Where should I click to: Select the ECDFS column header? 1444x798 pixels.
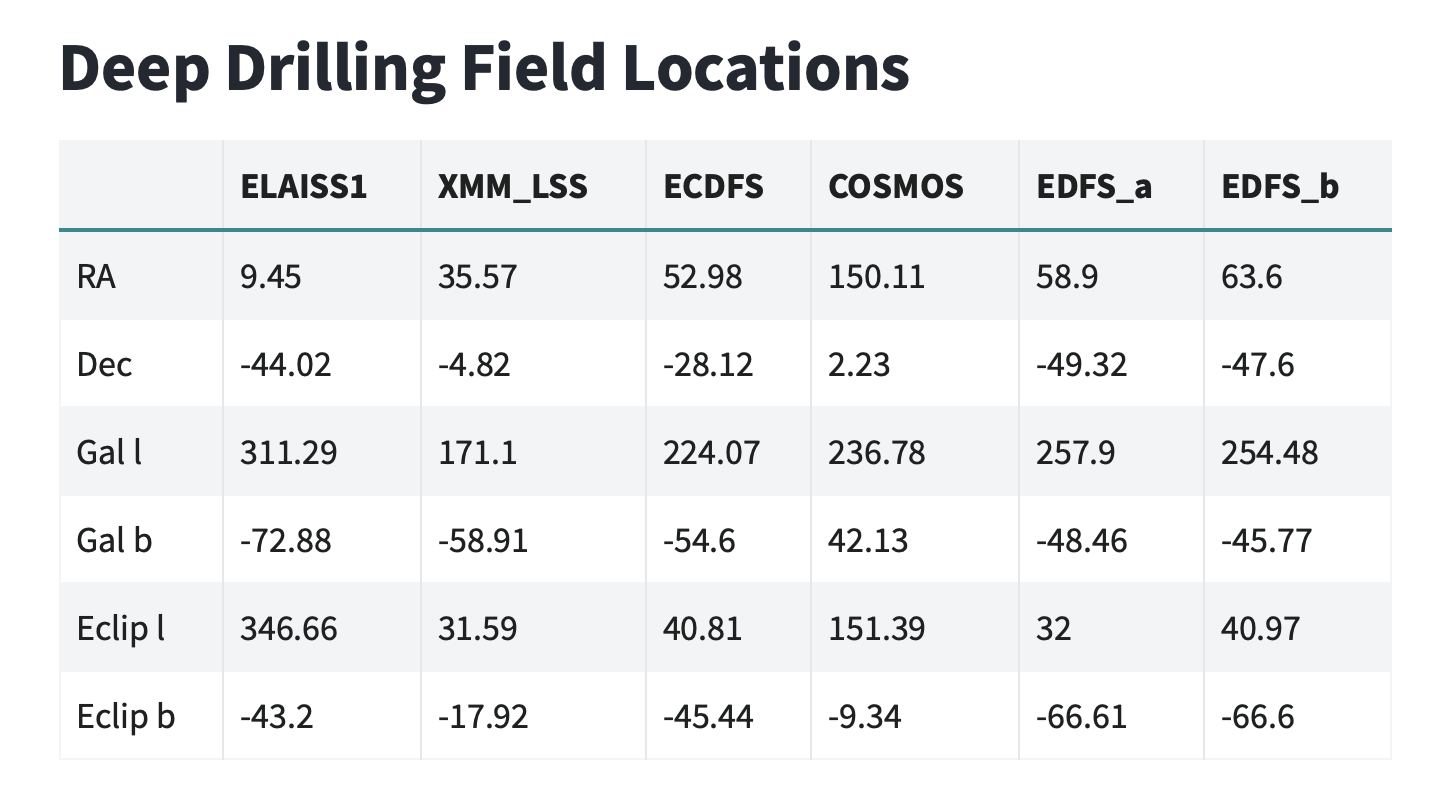point(713,187)
